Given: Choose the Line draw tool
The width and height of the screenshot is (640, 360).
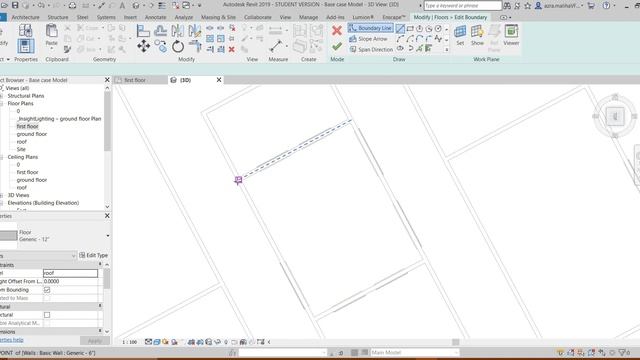Looking at the screenshot, I should pos(400,29).
